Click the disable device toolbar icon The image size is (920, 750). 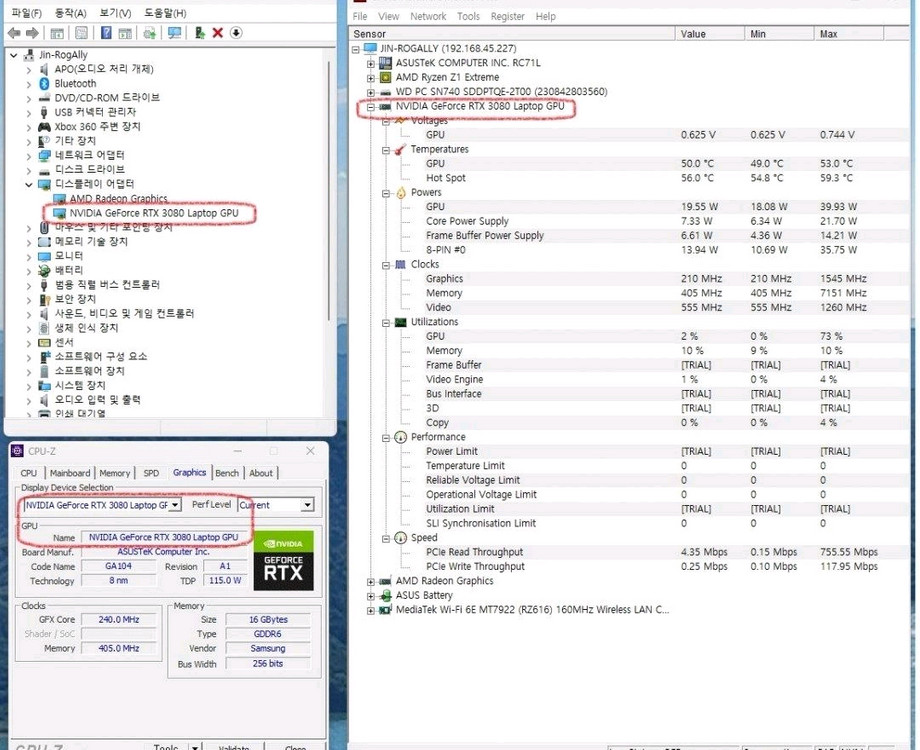236,32
